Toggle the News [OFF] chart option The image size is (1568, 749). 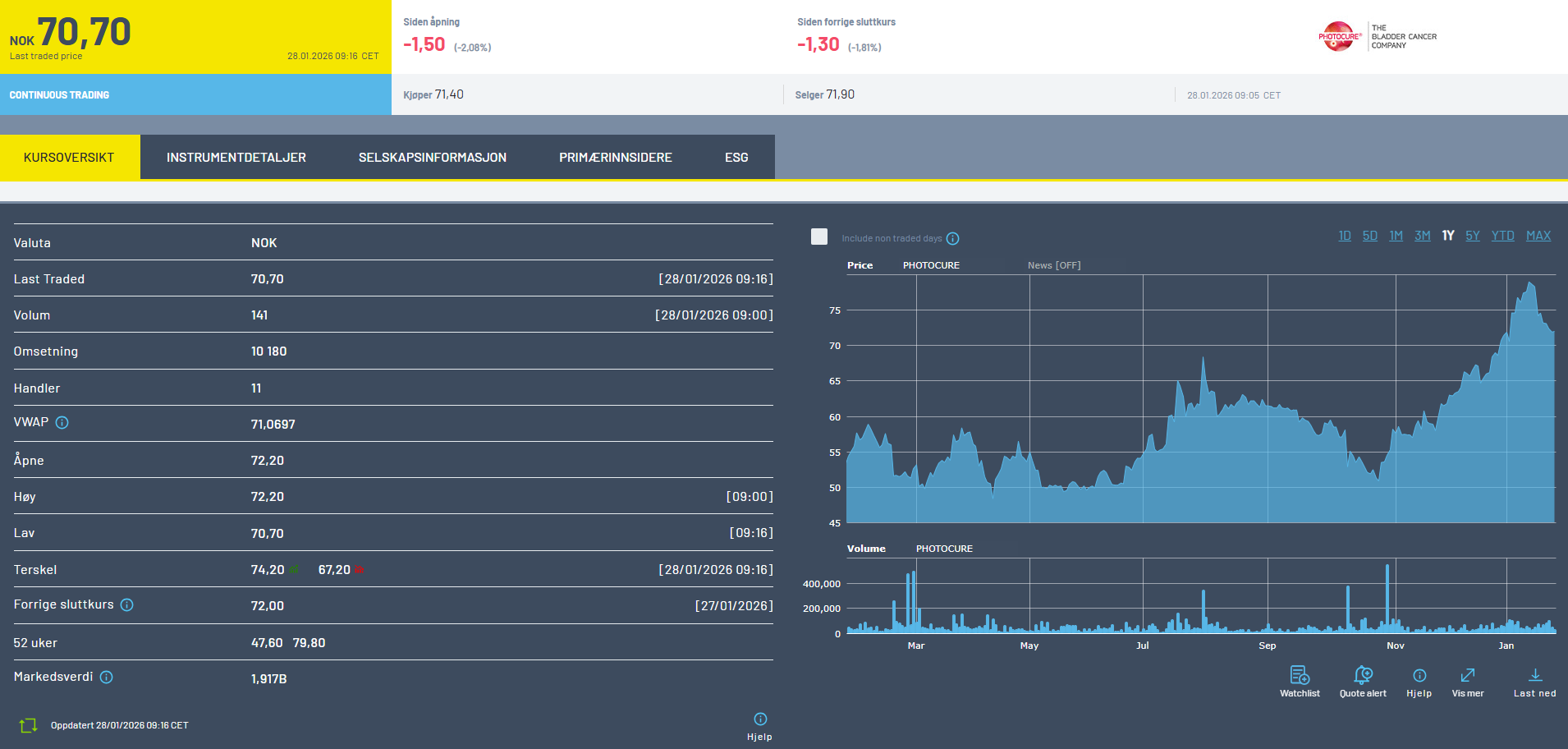(1054, 265)
